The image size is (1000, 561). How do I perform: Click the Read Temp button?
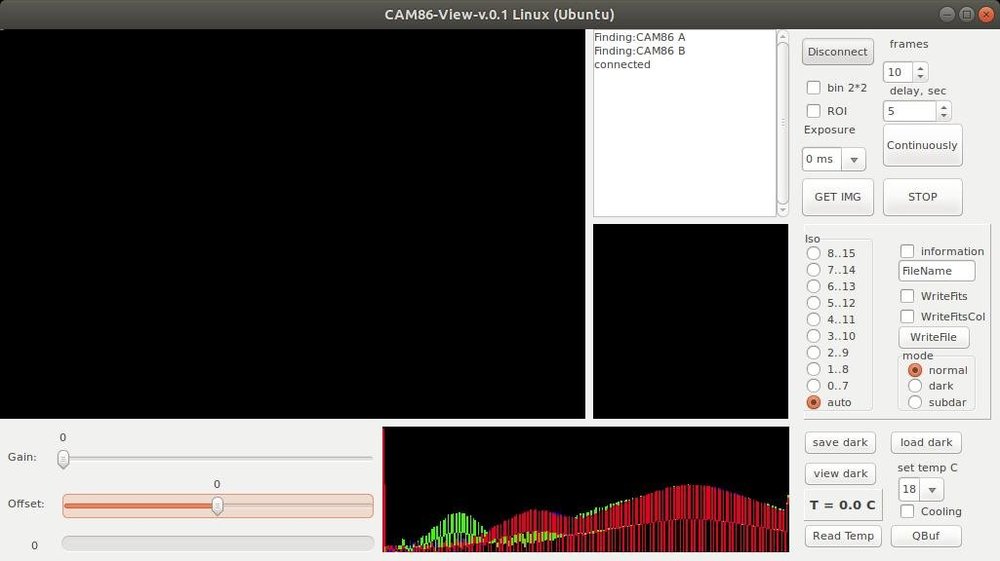pos(843,536)
